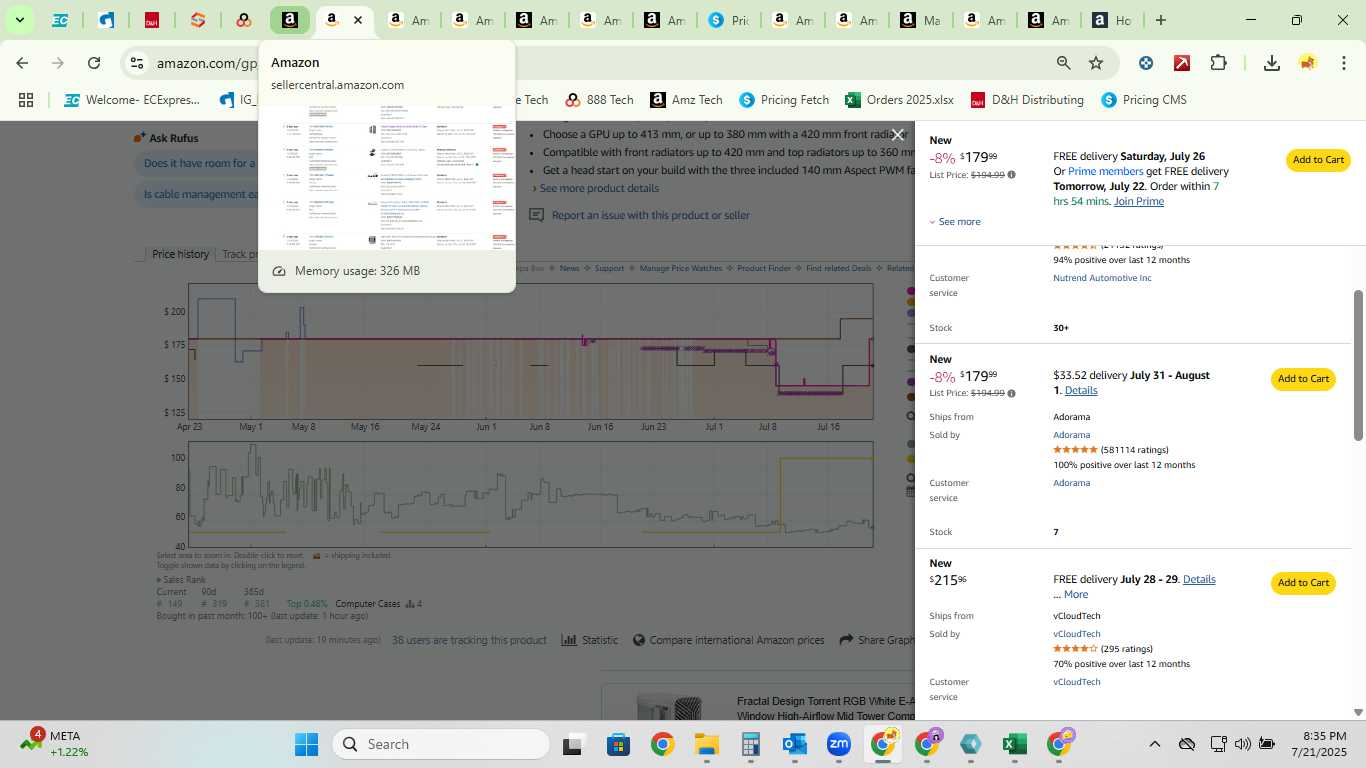Close the active Amazon tab
This screenshot has width=1366, height=768.
(358, 20)
